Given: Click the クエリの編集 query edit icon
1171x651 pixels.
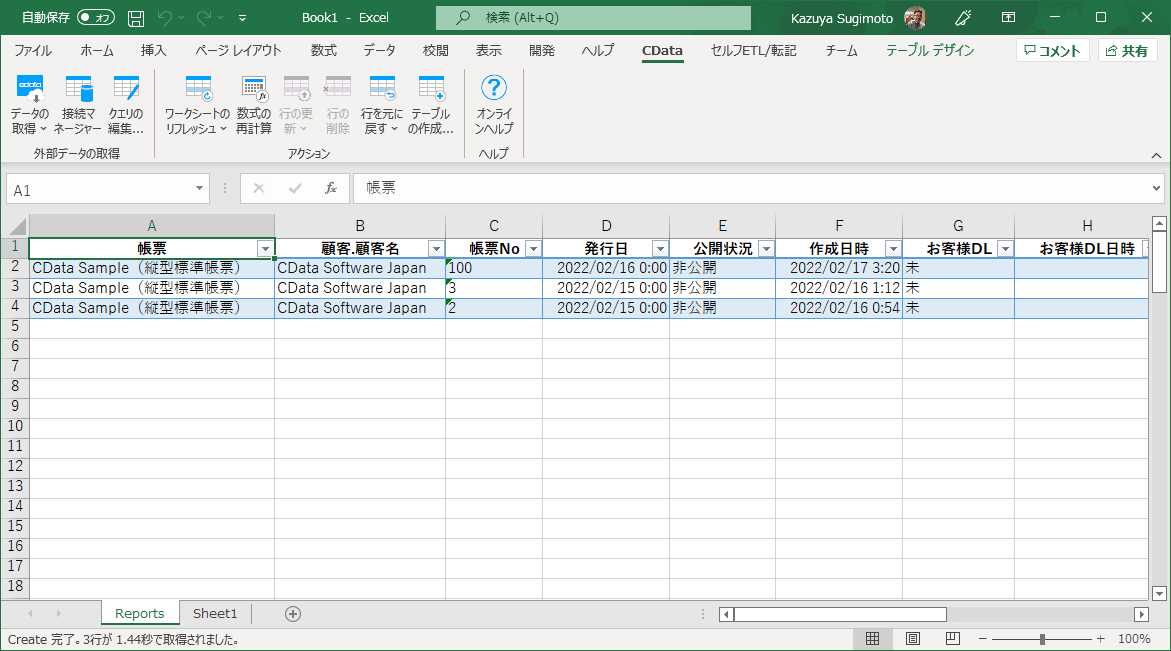Looking at the screenshot, I should [126, 90].
